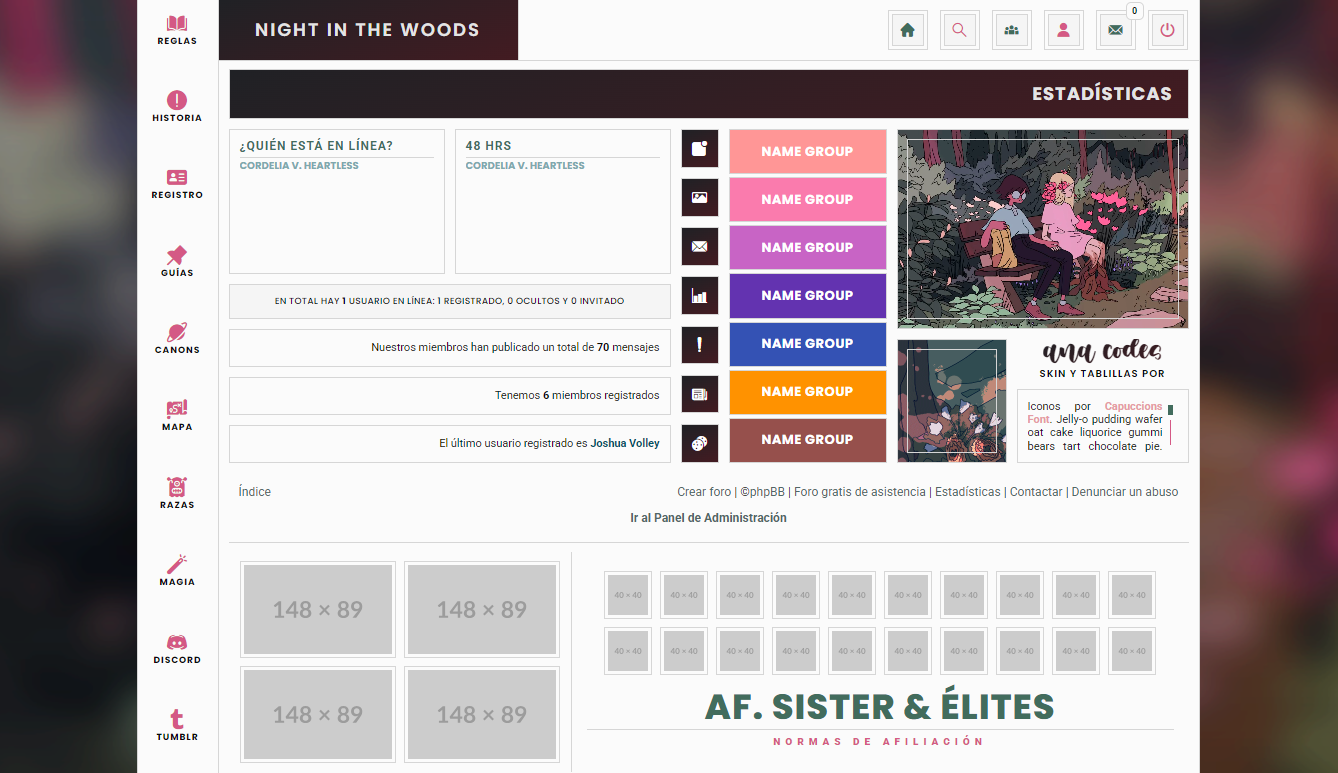Screen dimensions: 1338x773
Task: Click the Night in the Woods title
Action: (367, 30)
